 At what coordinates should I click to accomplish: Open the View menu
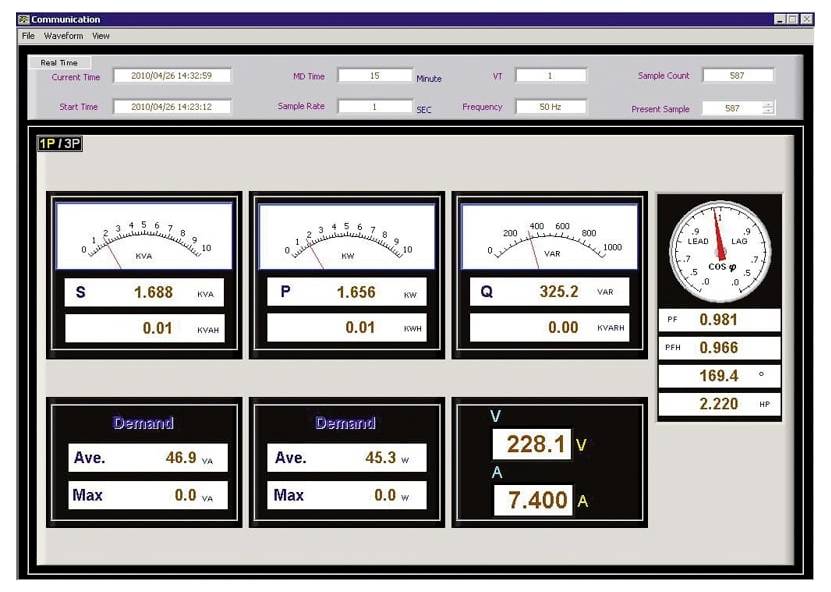101,36
